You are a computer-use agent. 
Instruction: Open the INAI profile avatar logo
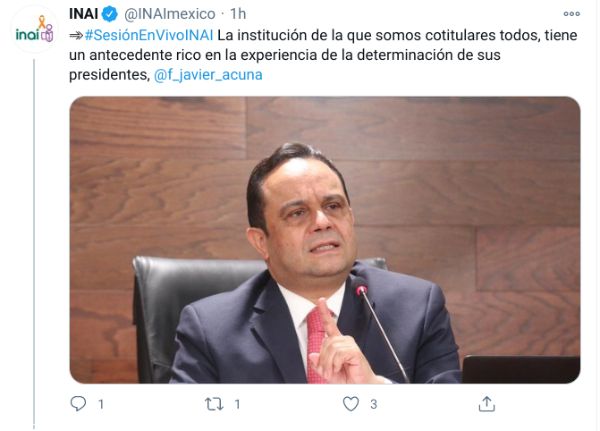tap(34, 29)
